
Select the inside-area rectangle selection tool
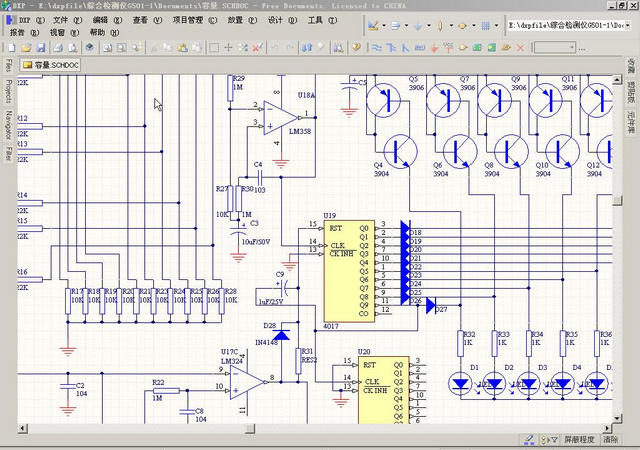pyautogui.click(x=213, y=48)
